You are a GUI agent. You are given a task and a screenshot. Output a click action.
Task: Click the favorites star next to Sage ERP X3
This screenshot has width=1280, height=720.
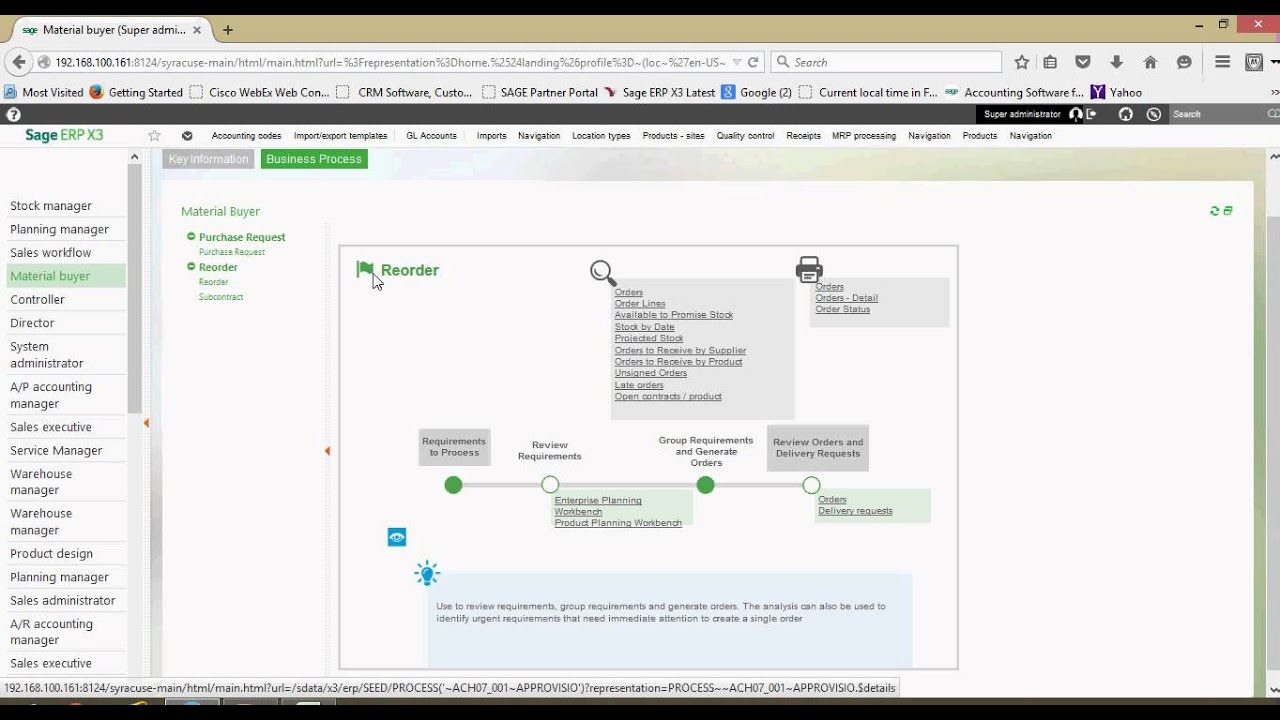(154, 136)
